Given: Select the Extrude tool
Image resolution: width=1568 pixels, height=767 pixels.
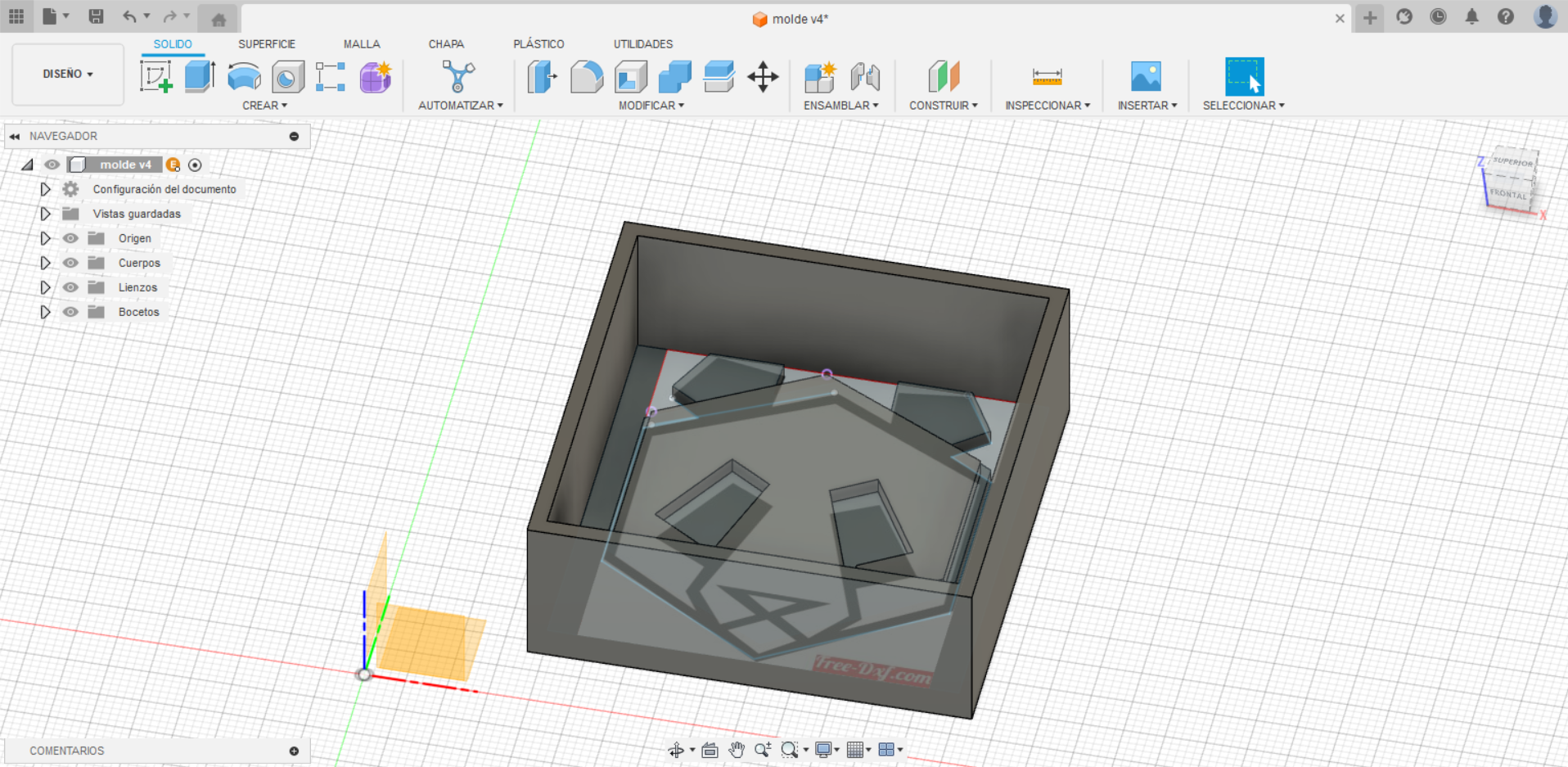Looking at the screenshot, I should pos(200,77).
